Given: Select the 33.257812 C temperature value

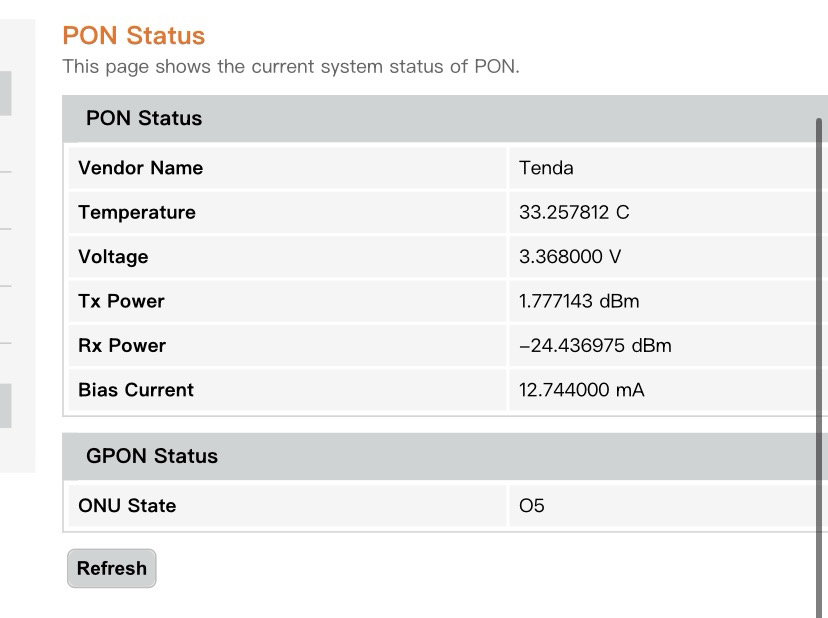Looking at the screenshot, I should (x=574, y=212).
